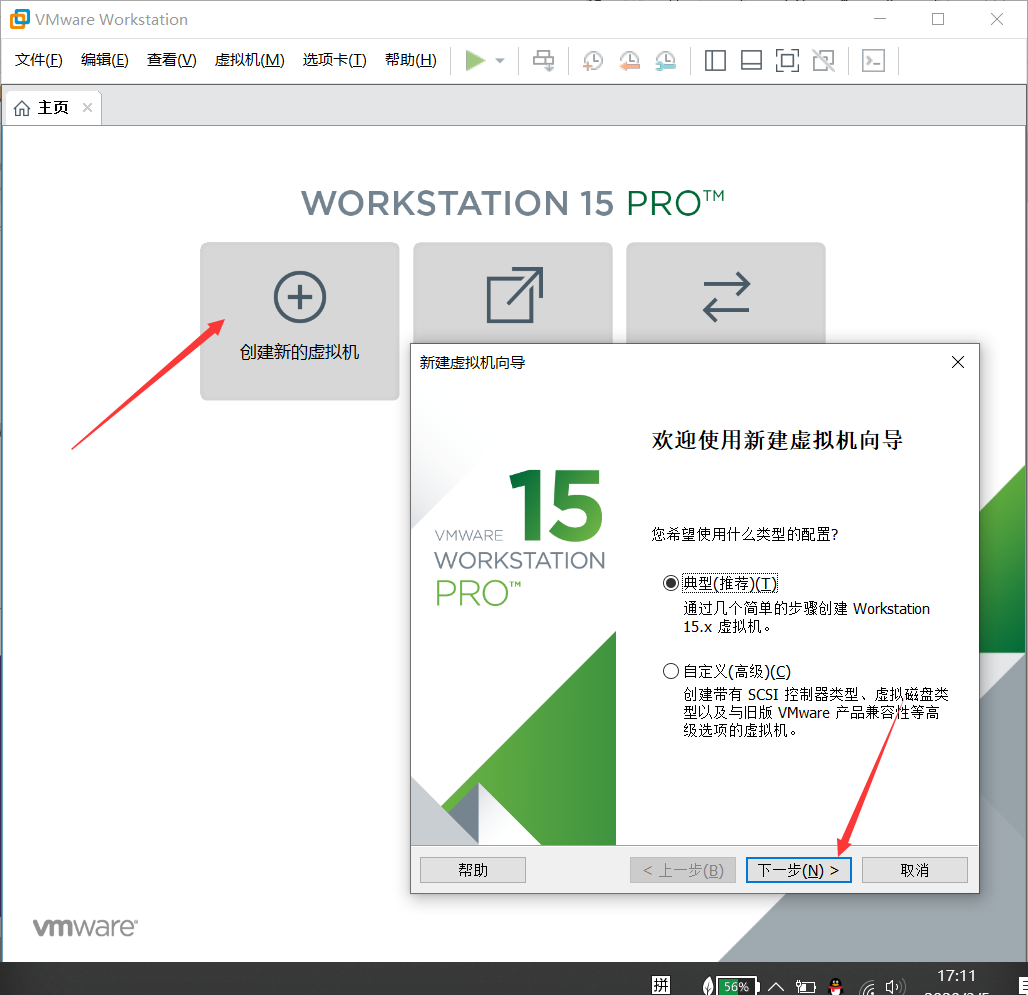The width and height of the screenshot is (1028, 995).
Task: Click the 56% battery tray indicator
Action: pyautogui.click(x=738, y=986)
